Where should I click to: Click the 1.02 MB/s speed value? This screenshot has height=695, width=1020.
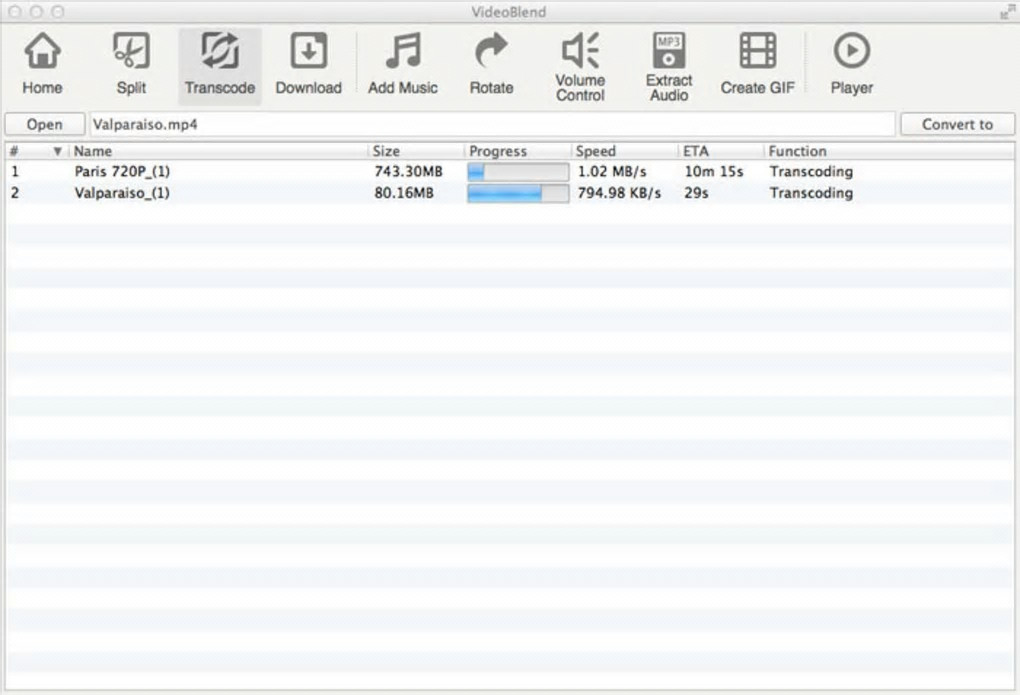tap(612, 172)
